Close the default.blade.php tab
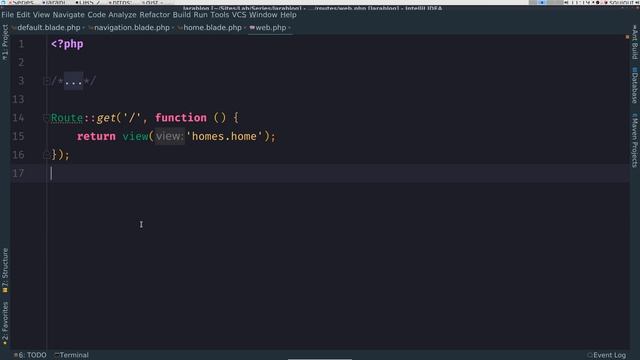Screen dimensions: 640x360 84,28
